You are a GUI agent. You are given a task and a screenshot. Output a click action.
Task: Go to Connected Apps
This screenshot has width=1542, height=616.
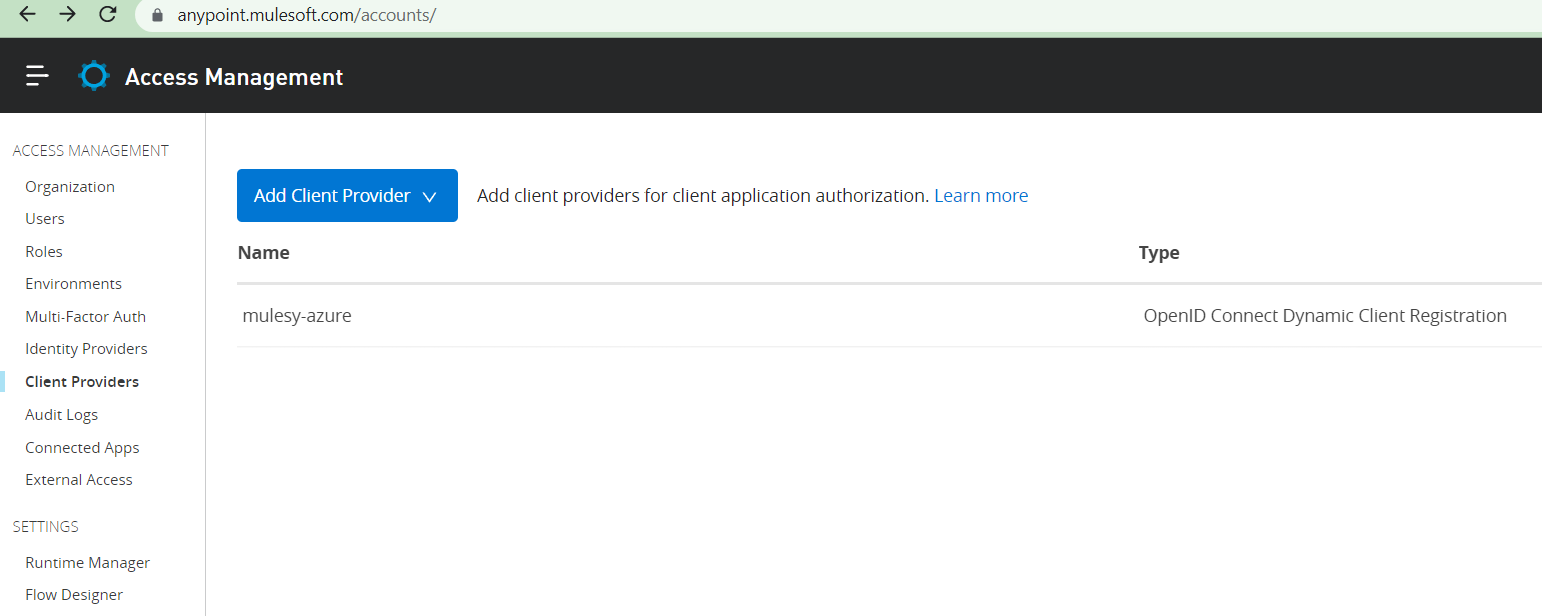pos(82,447)
